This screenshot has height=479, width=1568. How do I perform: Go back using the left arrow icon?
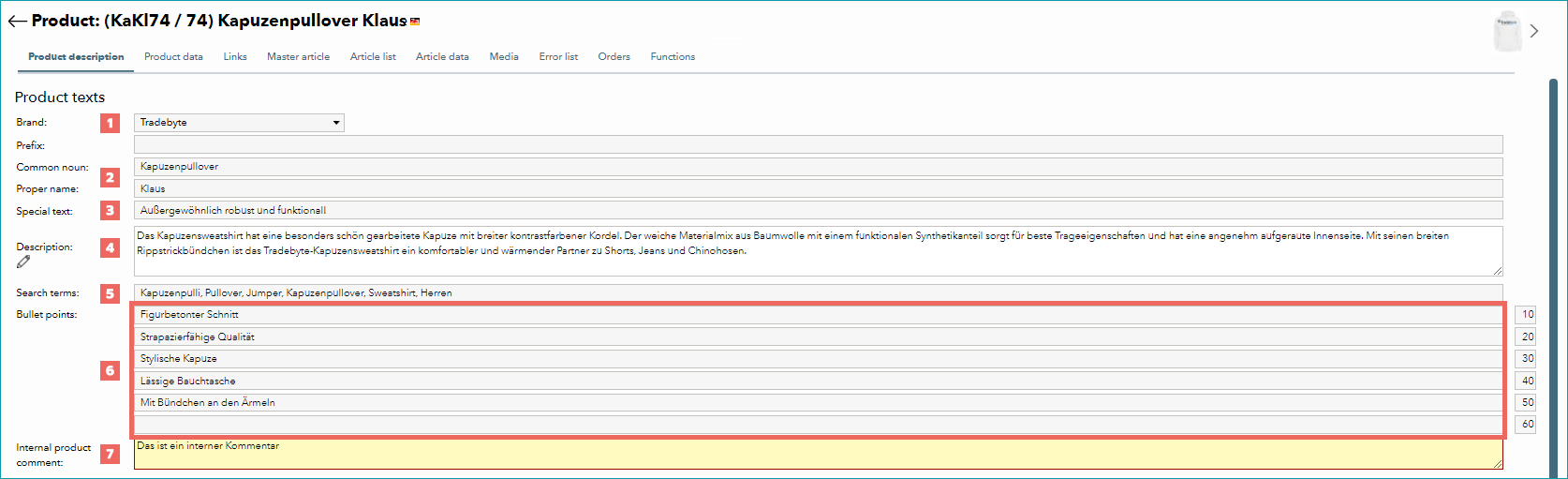click(x=18, y=21)
